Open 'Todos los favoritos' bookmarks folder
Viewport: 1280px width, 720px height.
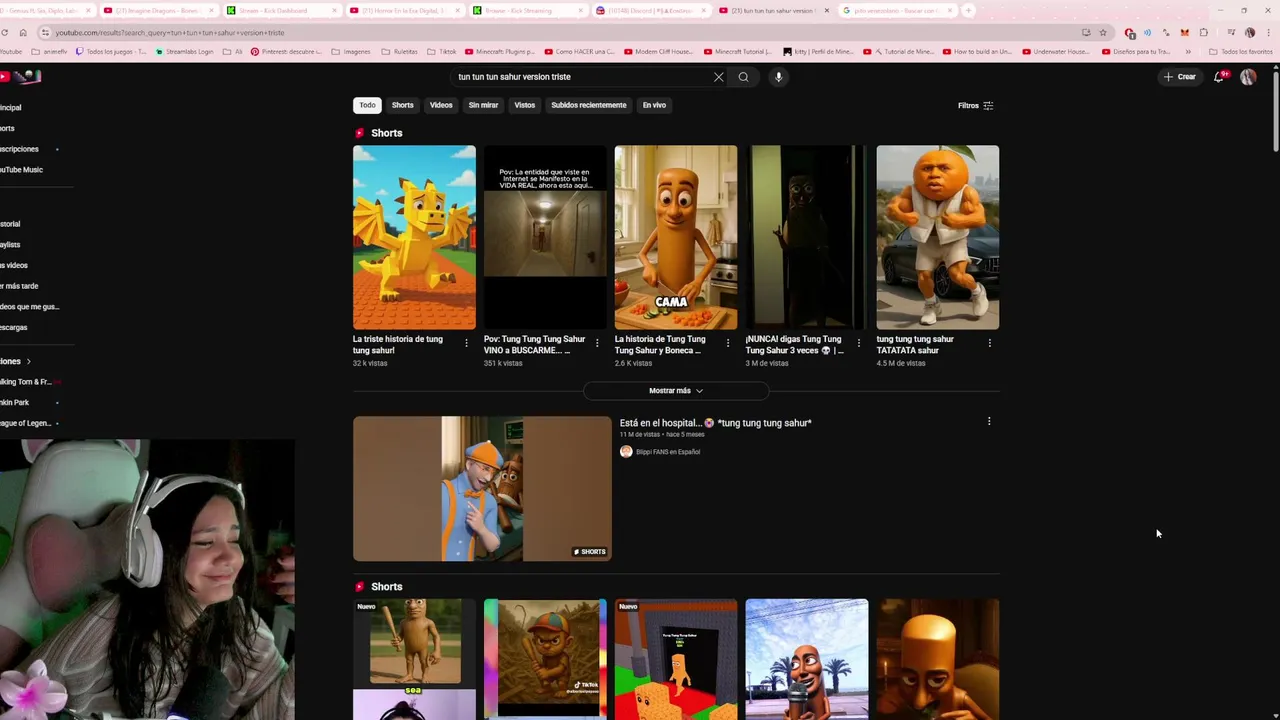point(1241,51)
